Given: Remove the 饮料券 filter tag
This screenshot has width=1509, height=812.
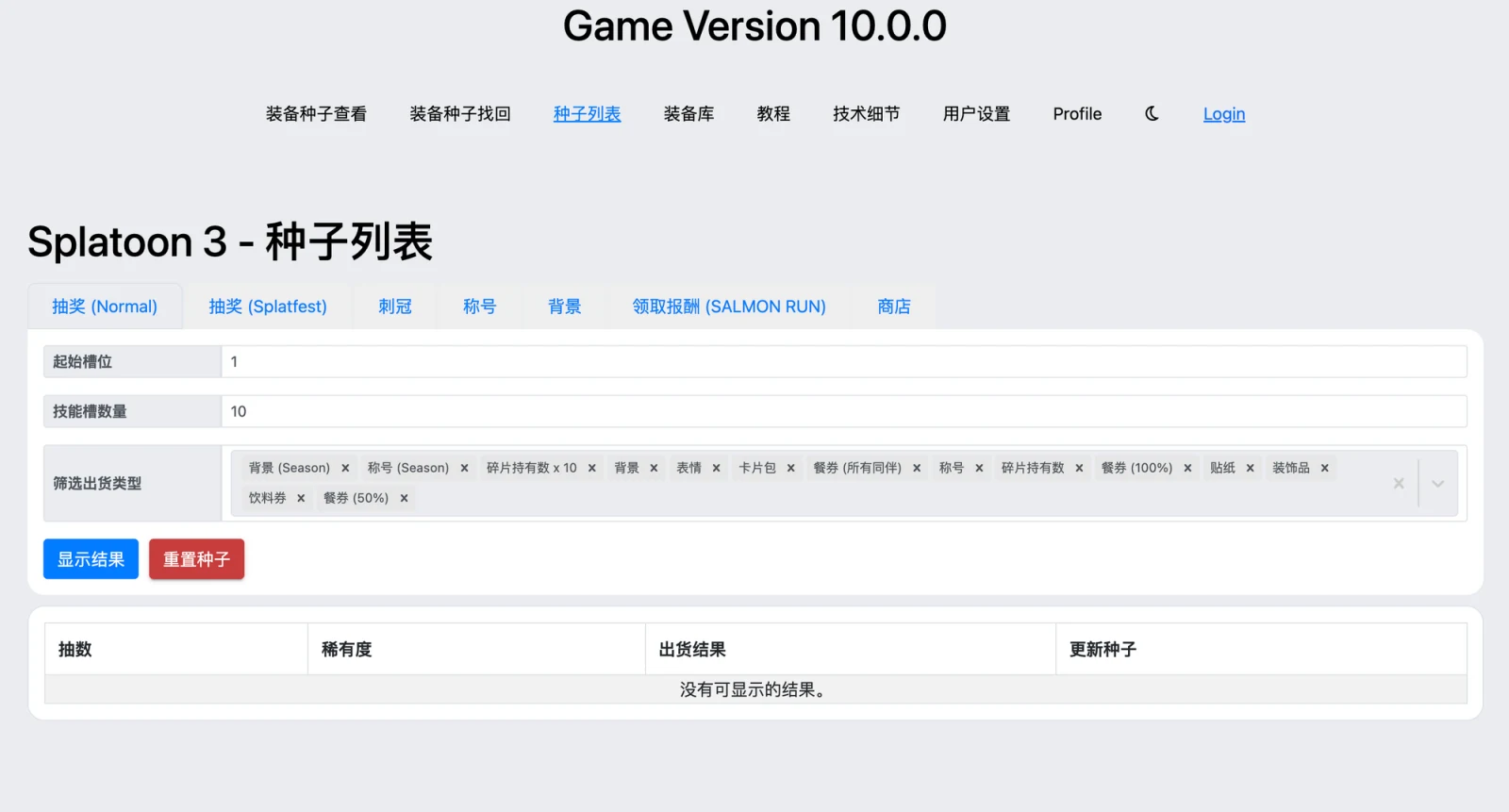Looking at the screenshot, I should point(301,498).
